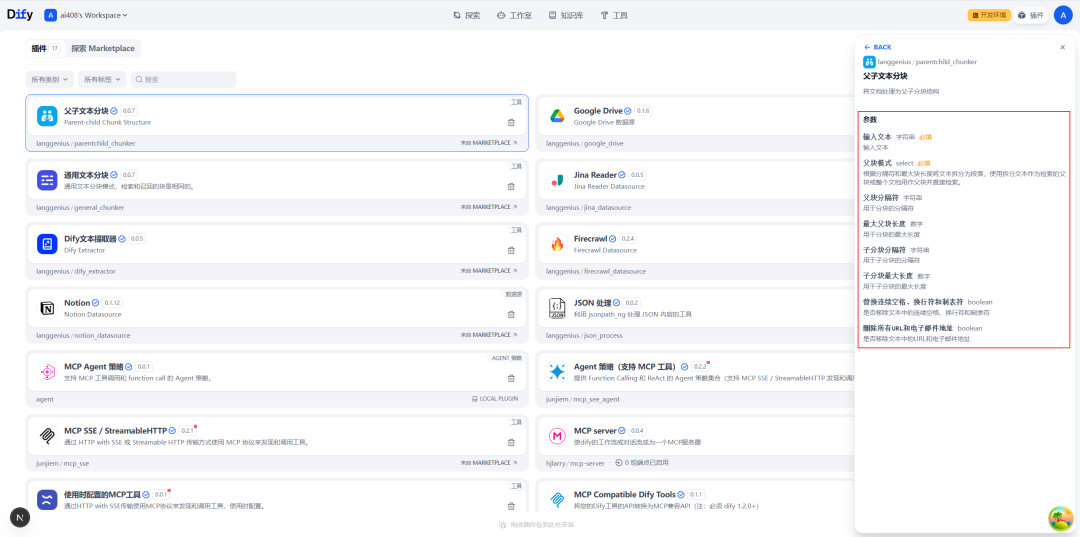This screenshot has width=1080, height=537.
Task: Click 最大父块长度 parameter label
Action: (884, 224)
